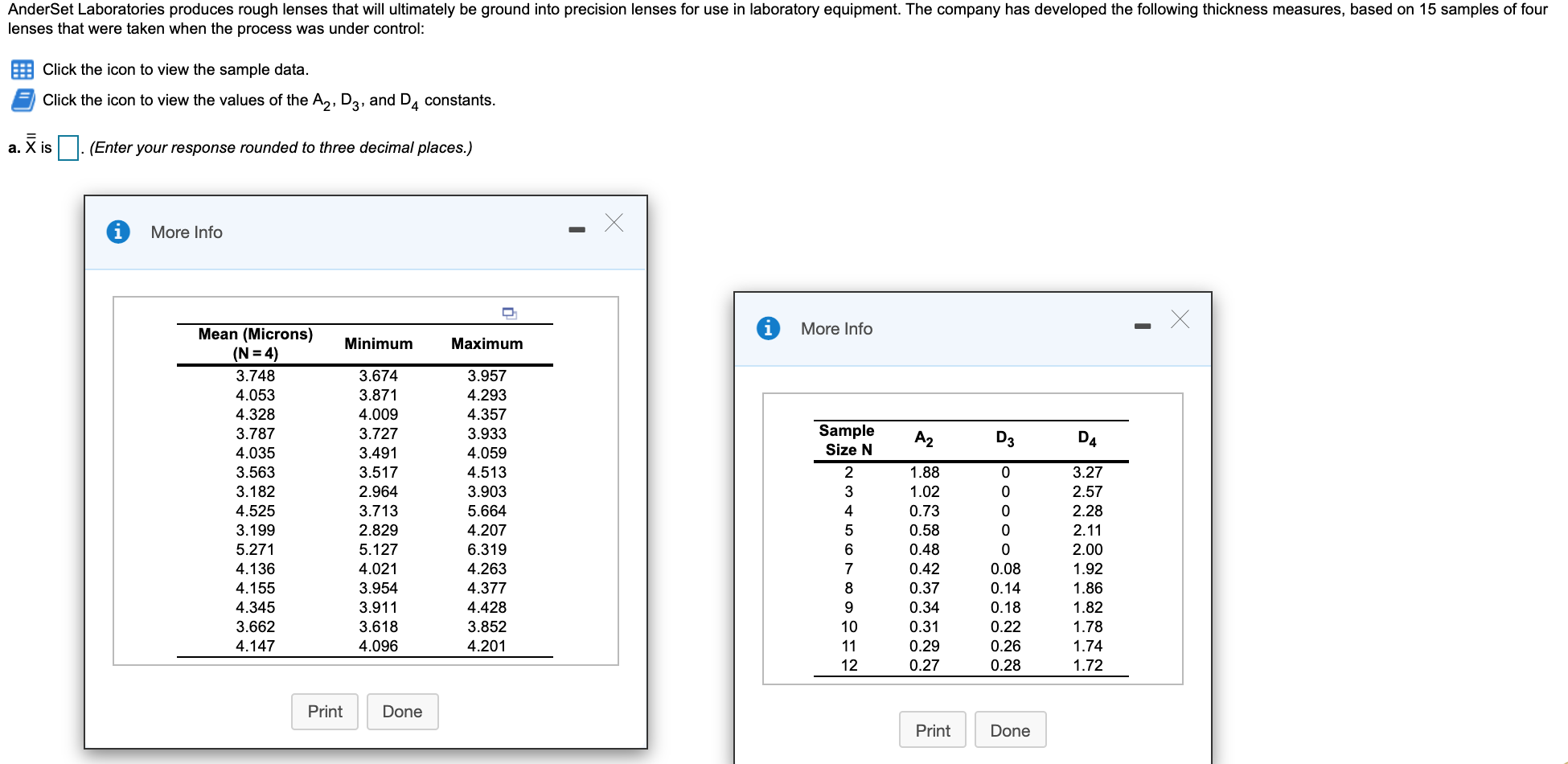The height and width of the screenshot is (764, 1568).
Task: Click mean value 3.748
Action: tap(256, 376)
